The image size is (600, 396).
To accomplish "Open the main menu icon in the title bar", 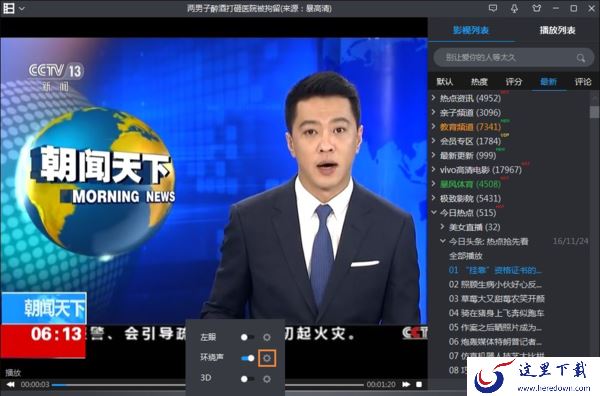I will pos(8,8).
